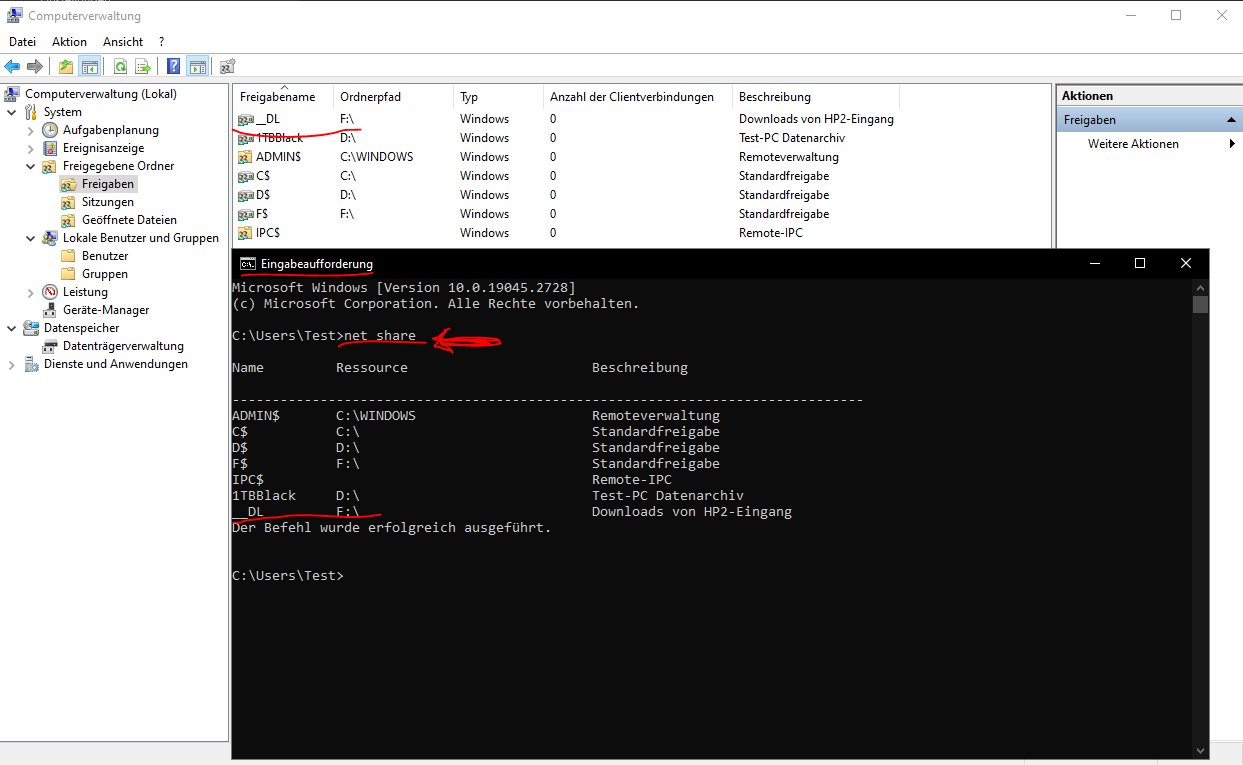Collapse the Freigegebene Ordner node
This screenshot has width=1243, height=765.
(x=31, y=166)
